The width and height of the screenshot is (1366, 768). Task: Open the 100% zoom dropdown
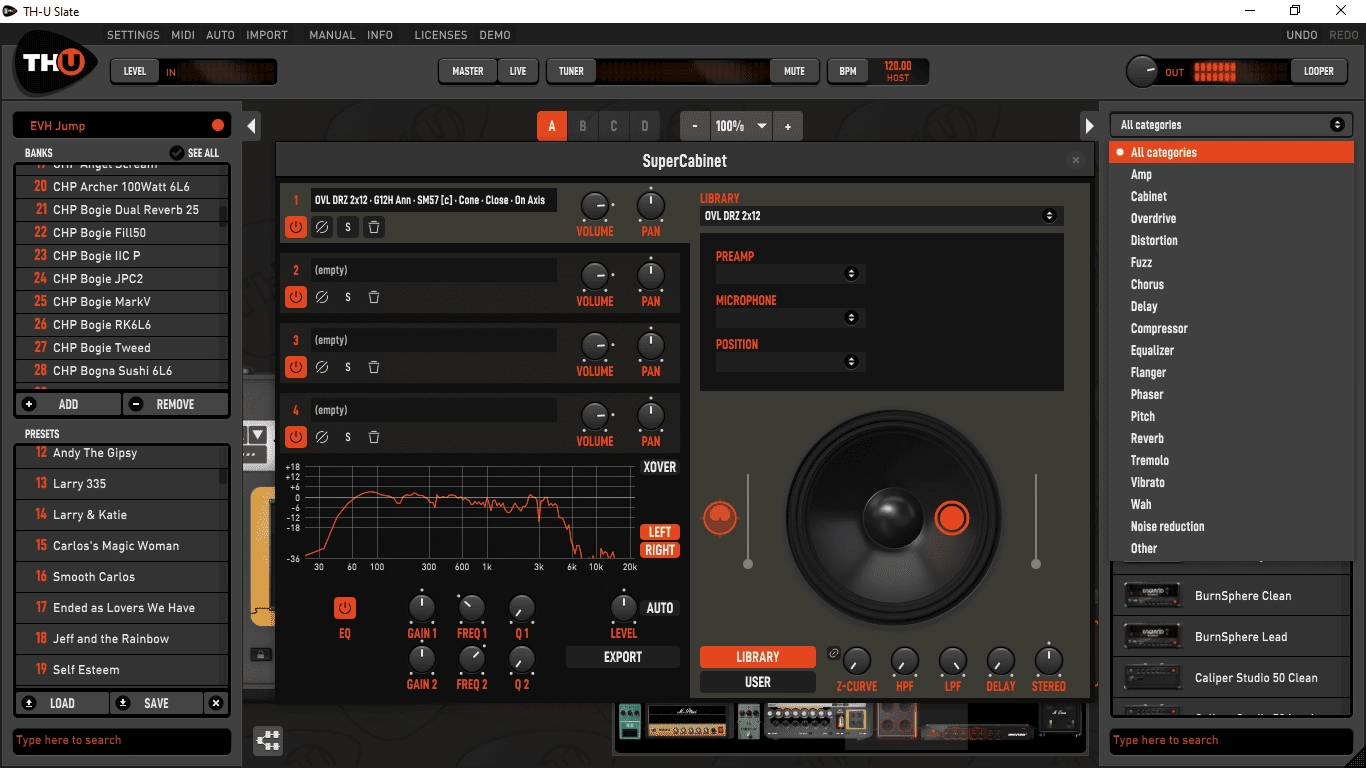(741, 126)
